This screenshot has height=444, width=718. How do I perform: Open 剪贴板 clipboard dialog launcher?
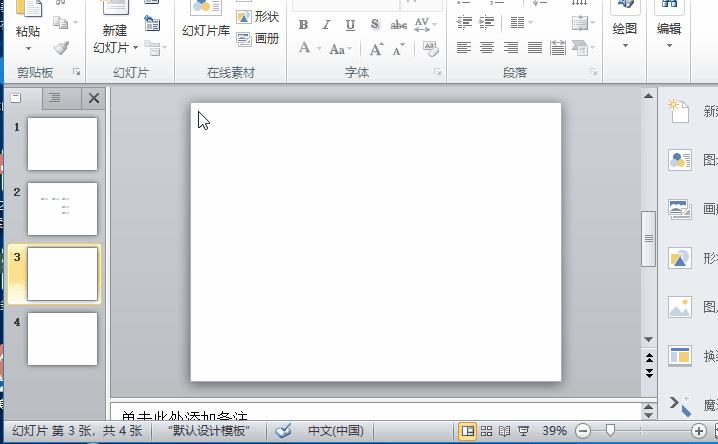pos(77,72)
